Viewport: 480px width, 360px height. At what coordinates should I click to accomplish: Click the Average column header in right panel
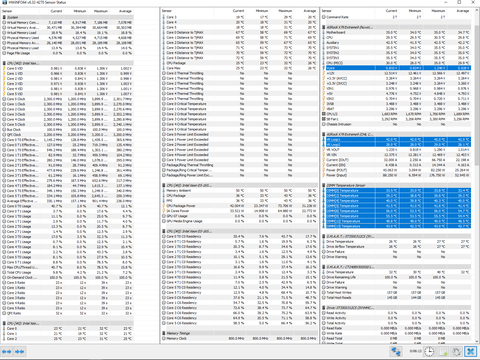462,11
